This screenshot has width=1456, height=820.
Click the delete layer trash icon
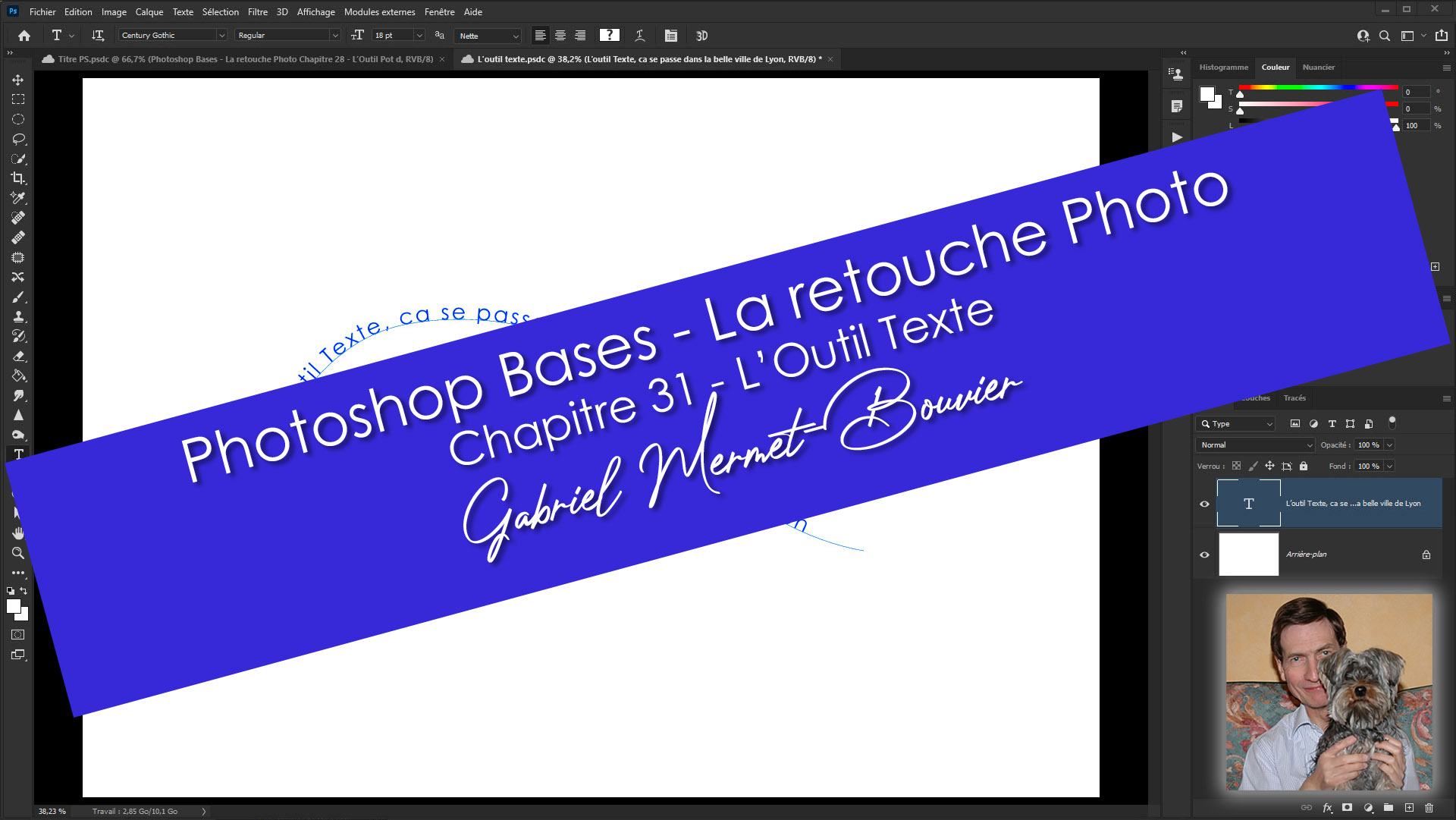(x=1429, y=808)
